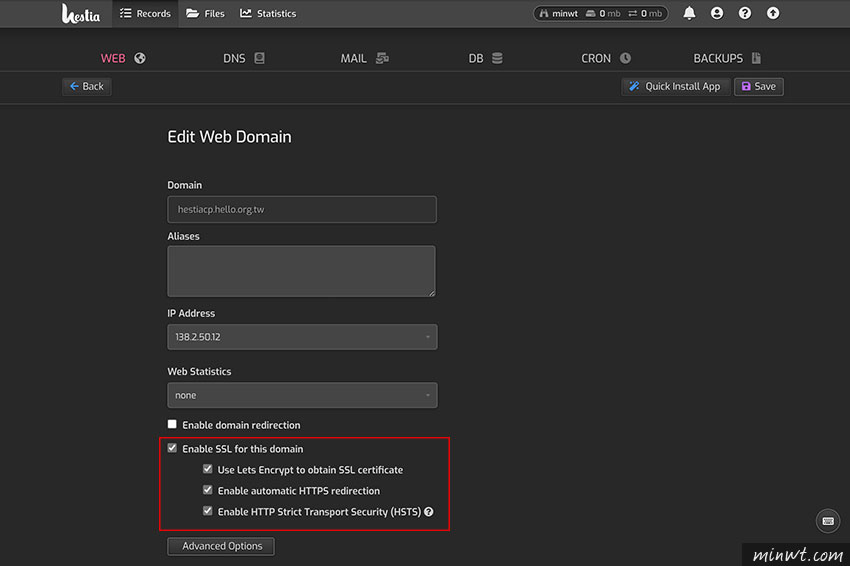This screenshot has height=566, width=850.
Task: Click the minwt user statistics badge
Action: (x=601, y=14)
